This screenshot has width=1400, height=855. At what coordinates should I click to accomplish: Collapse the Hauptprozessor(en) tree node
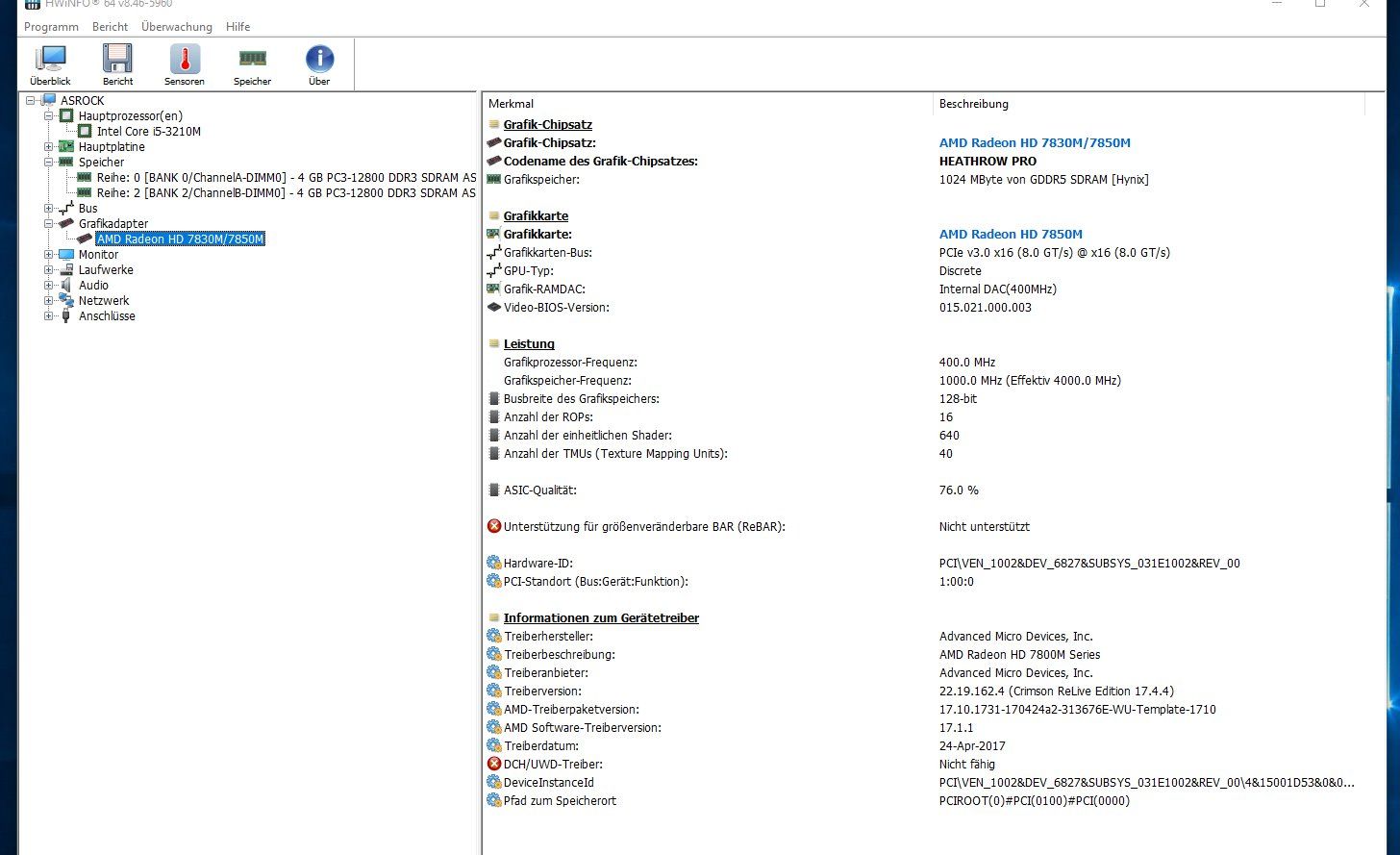49,115
